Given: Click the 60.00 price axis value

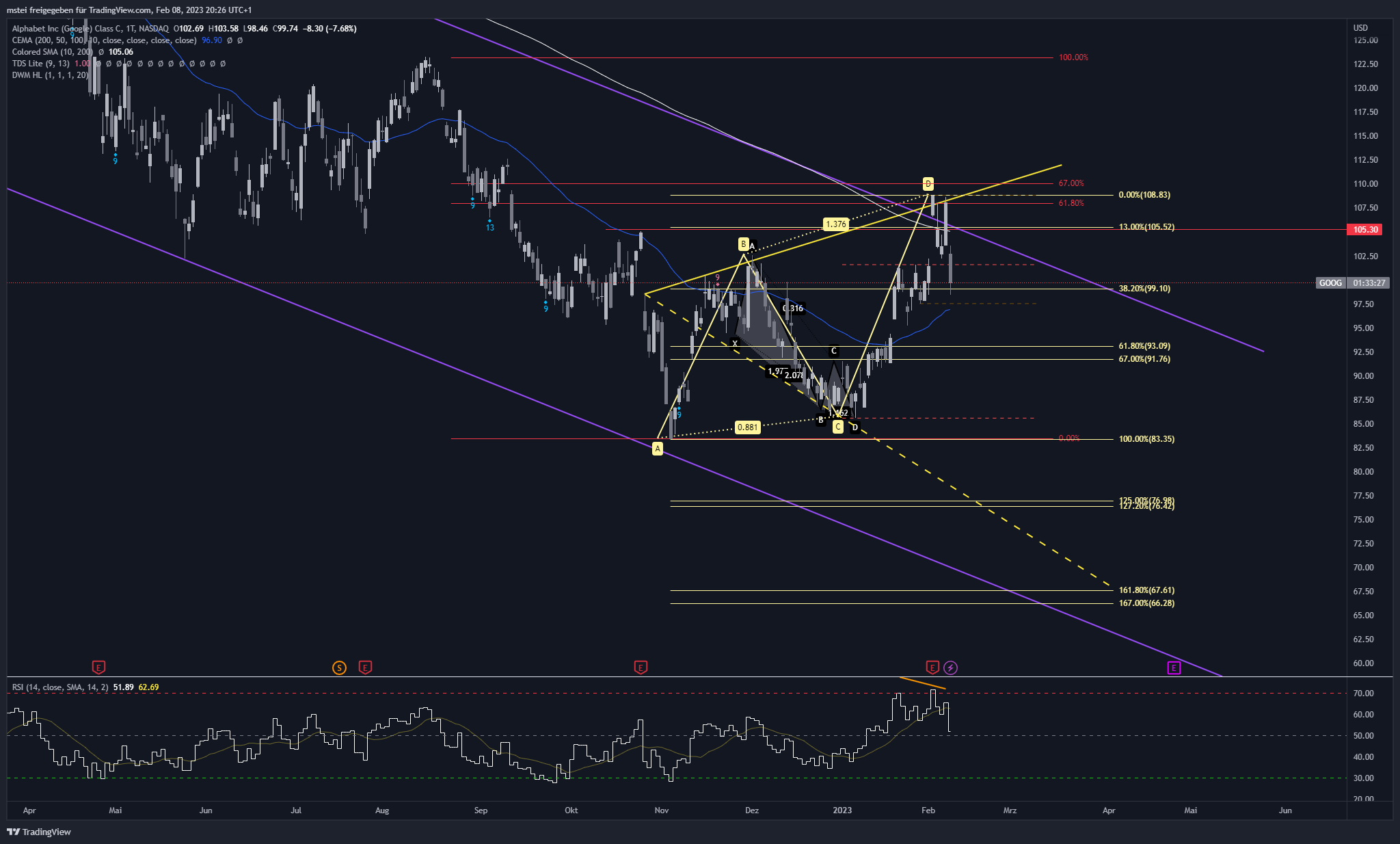Looking at the screenshot, I should (x=1363, y=663).
